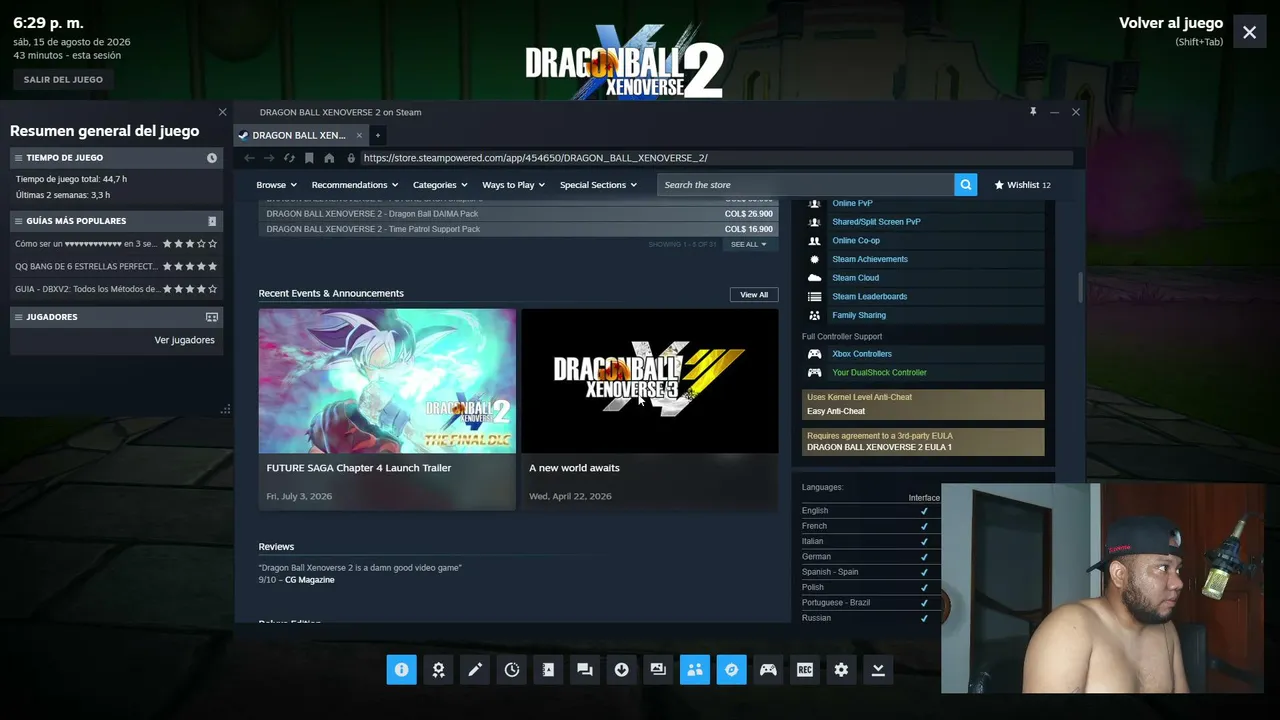The image size is (1280, 720).
Task: Open FUTURE SAGA Chapter 4 Launch Trailer thumbnail
Action: pyautogui.click(x=387, y=381)
